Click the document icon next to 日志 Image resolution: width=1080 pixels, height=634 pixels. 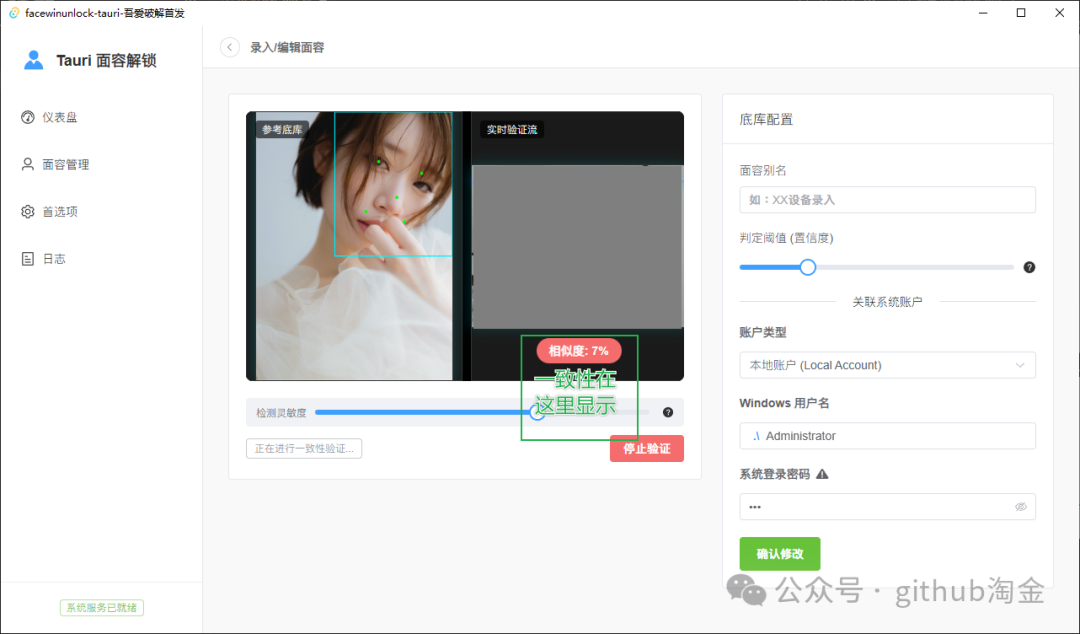coord(29,258)
